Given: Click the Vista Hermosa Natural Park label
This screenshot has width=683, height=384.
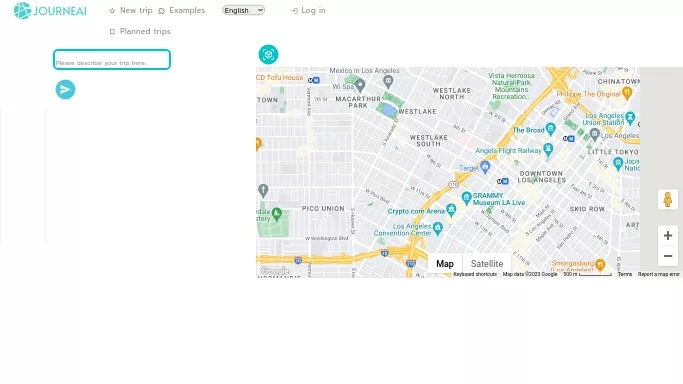Looking at the screenshot, I should (511, 86).
